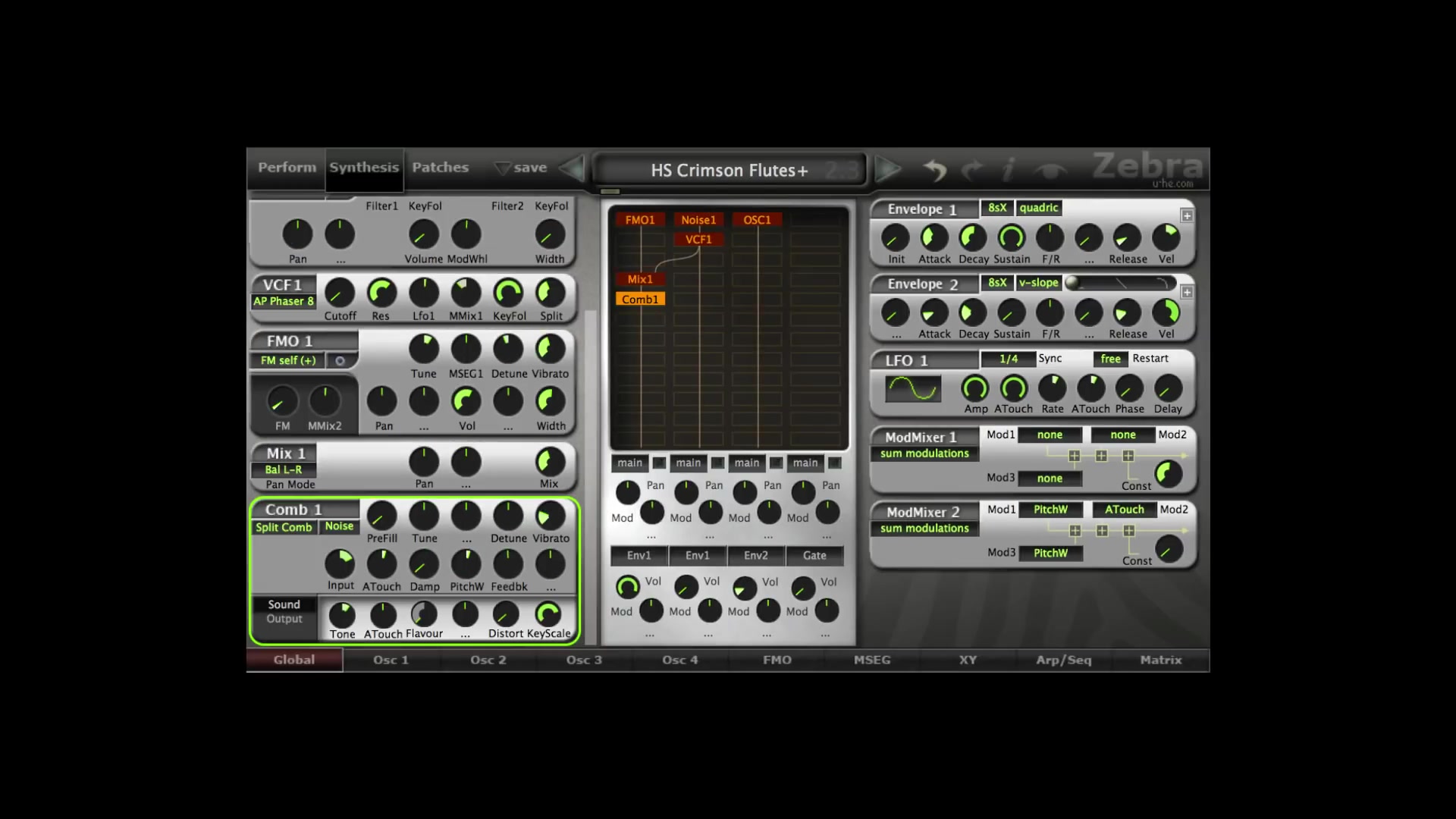
Task: Click the VCF 1 panel title
Action: click(282, 285)
